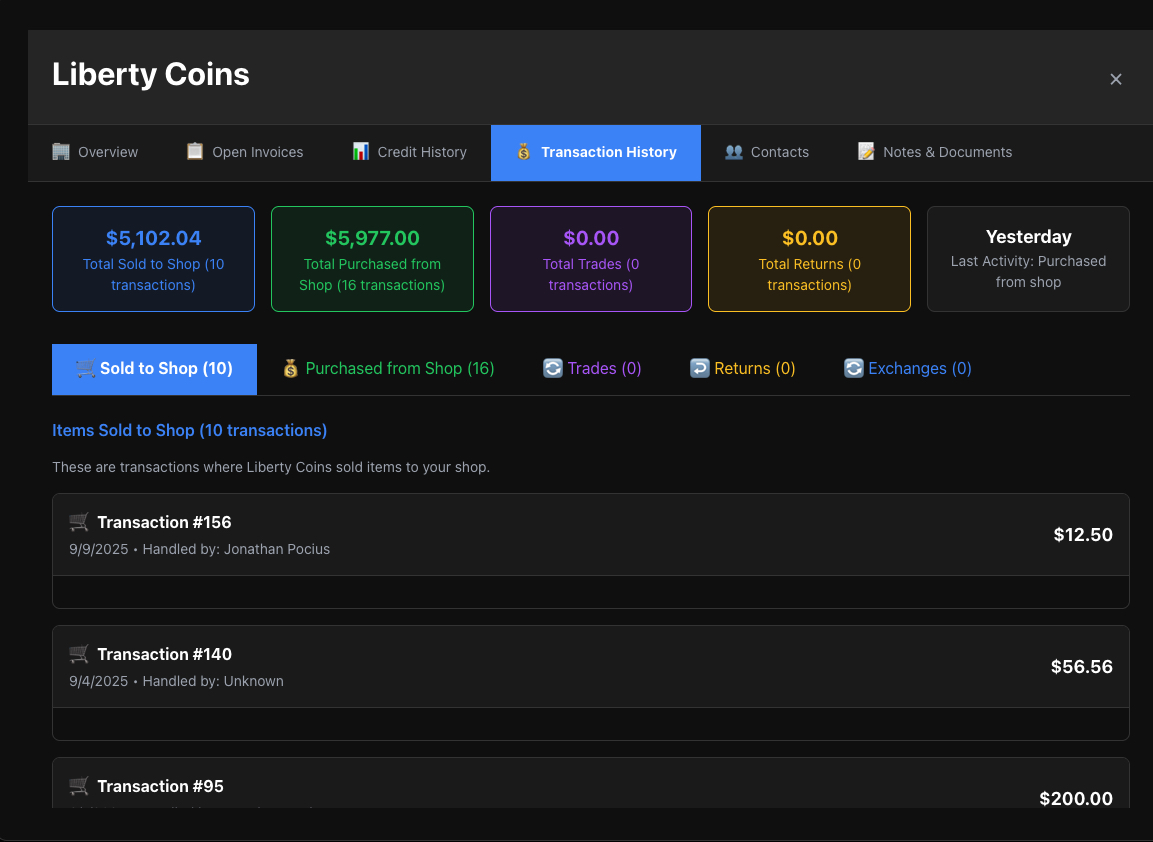Click the Total Sold to Shop summary card
1153x842 pixels.
coord(153,258)
